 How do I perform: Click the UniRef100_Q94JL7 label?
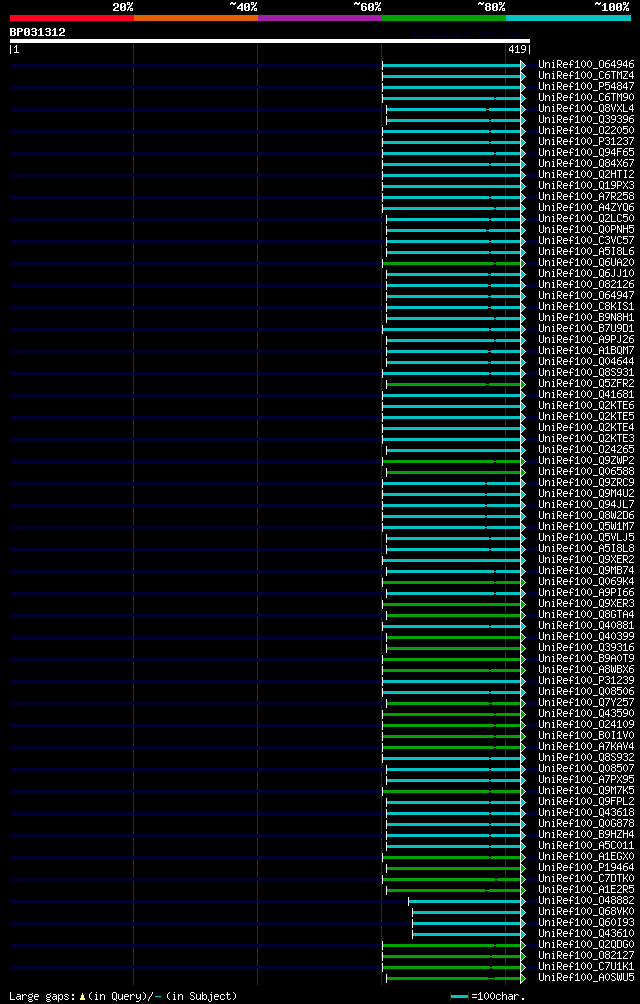click(x=586, y=505)
